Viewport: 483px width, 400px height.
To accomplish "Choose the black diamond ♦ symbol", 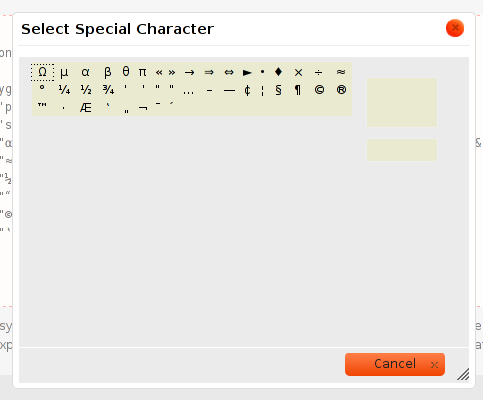I will (x=278, y=72).
